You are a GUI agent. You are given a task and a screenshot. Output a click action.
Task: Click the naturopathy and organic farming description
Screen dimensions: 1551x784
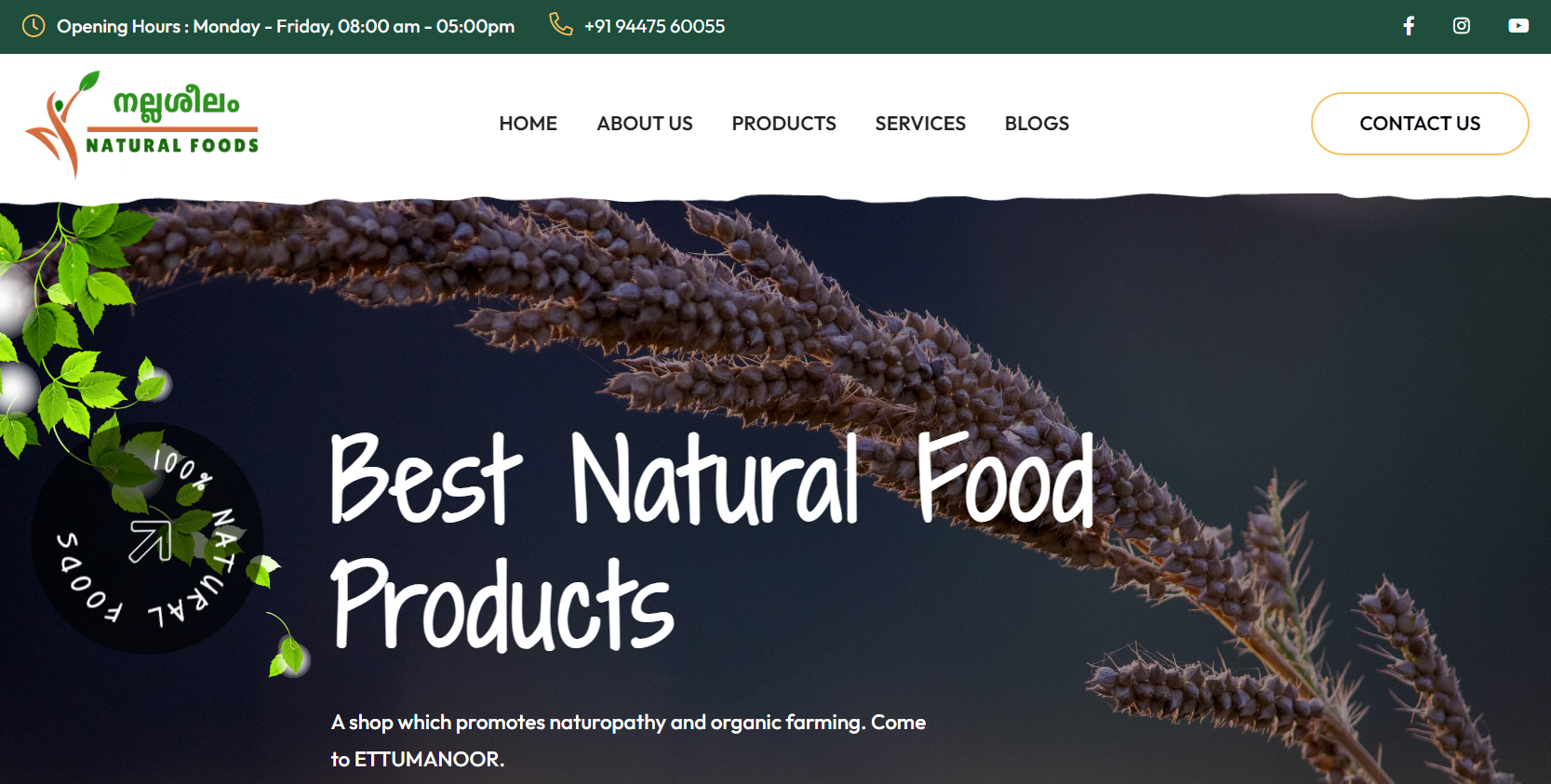[x=628, y=740]
